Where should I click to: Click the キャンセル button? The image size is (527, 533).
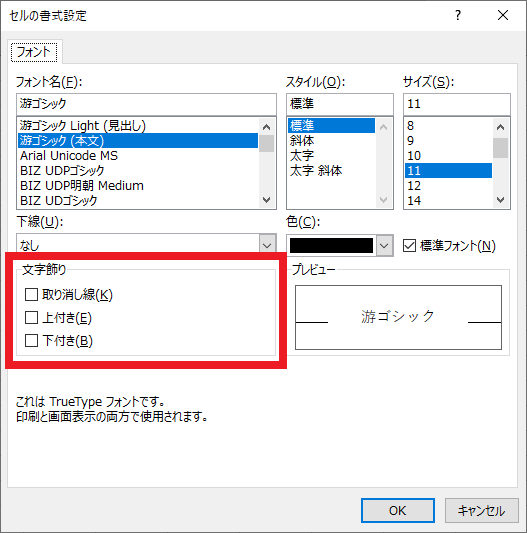[x=482, y=511]
